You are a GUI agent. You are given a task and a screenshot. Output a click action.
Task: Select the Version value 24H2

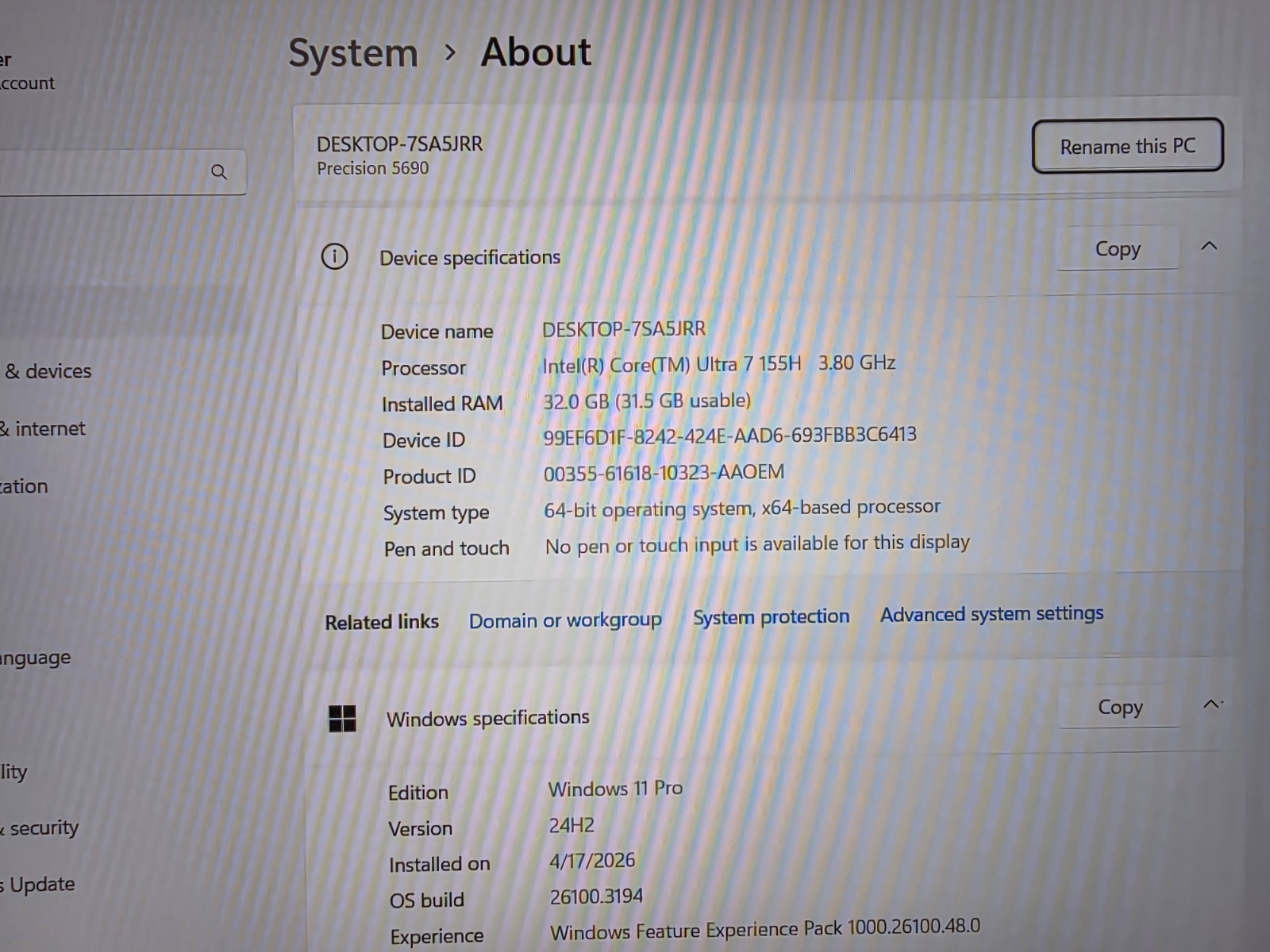tap(571, 825)
